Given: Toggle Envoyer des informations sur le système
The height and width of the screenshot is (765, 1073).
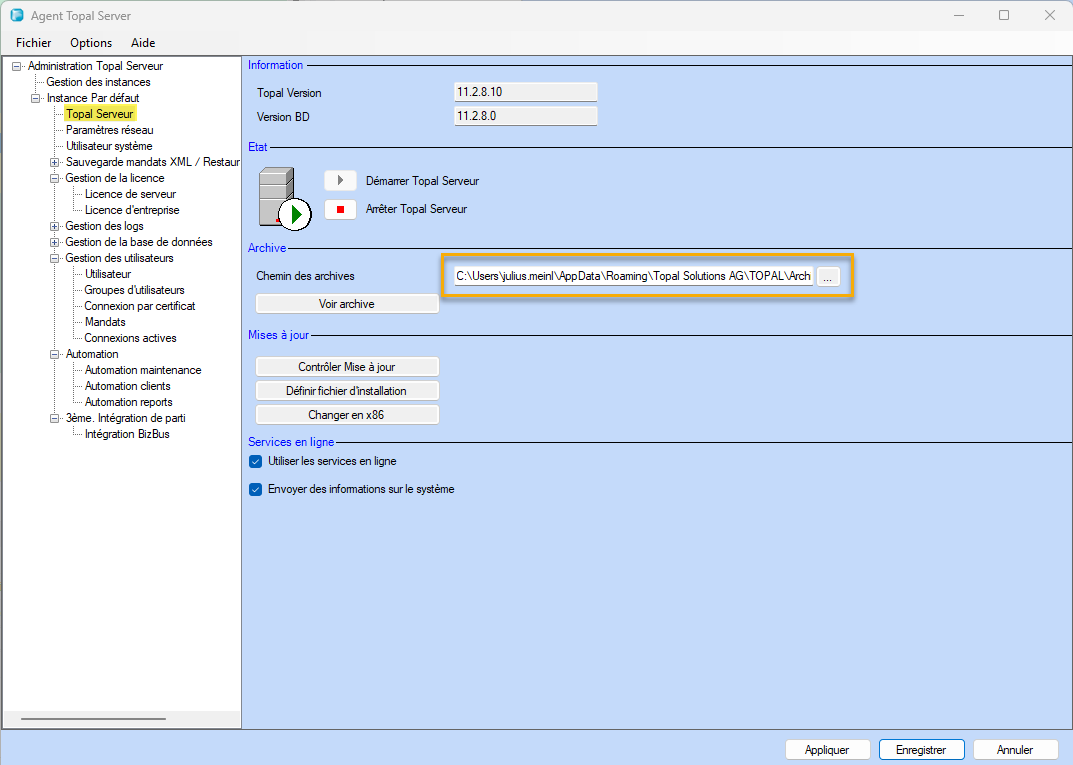Looking at the screenshot, I should (255, 489).
